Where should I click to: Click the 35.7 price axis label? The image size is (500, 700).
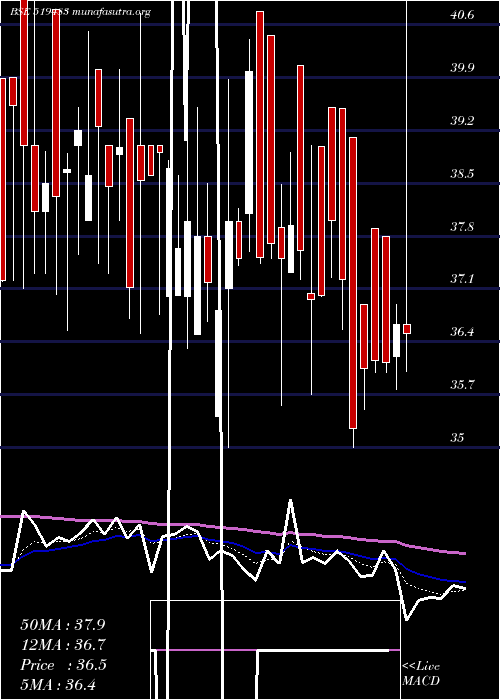tap(462, 385)
